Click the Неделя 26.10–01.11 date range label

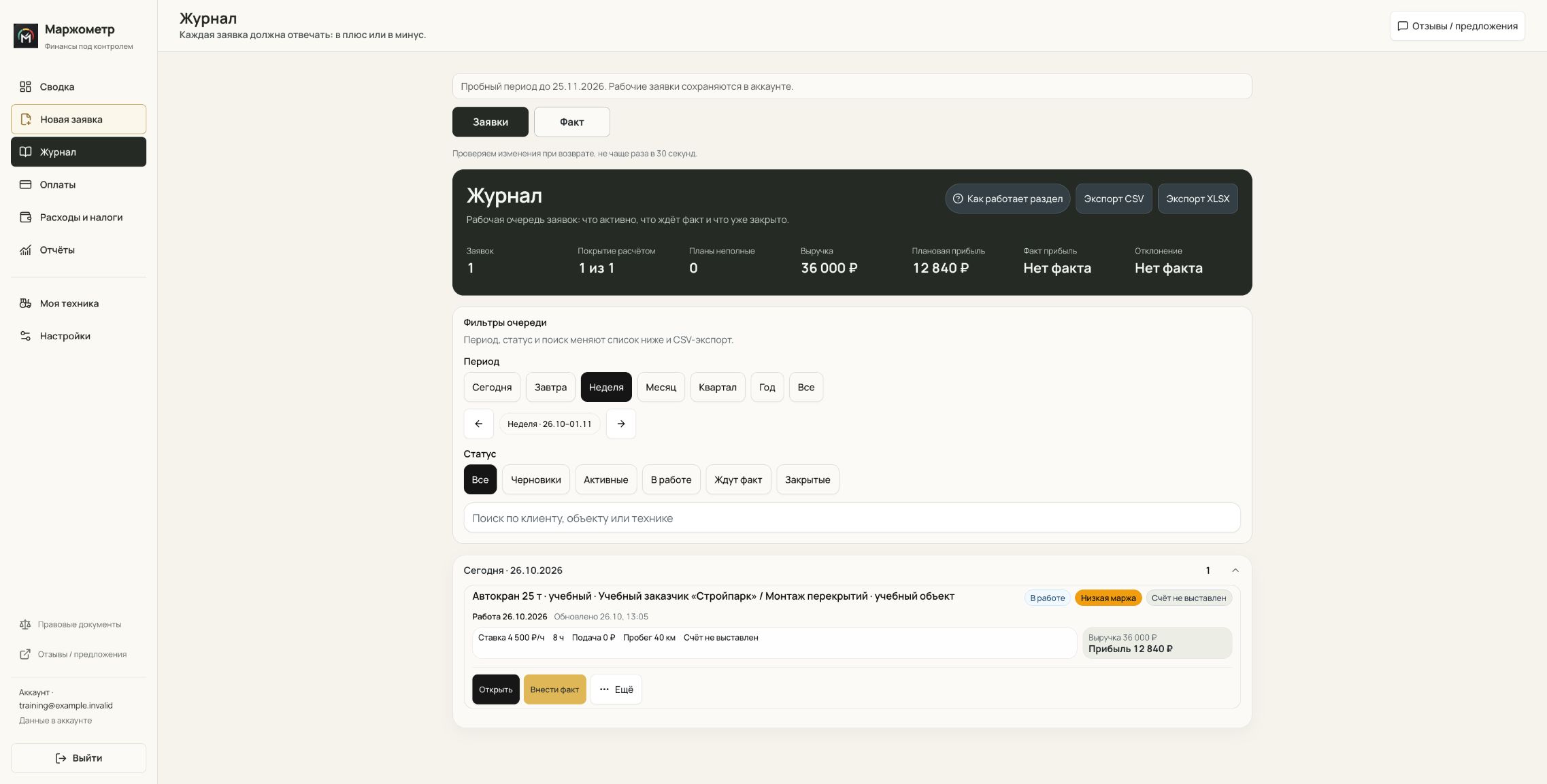[x=550, y=424]
